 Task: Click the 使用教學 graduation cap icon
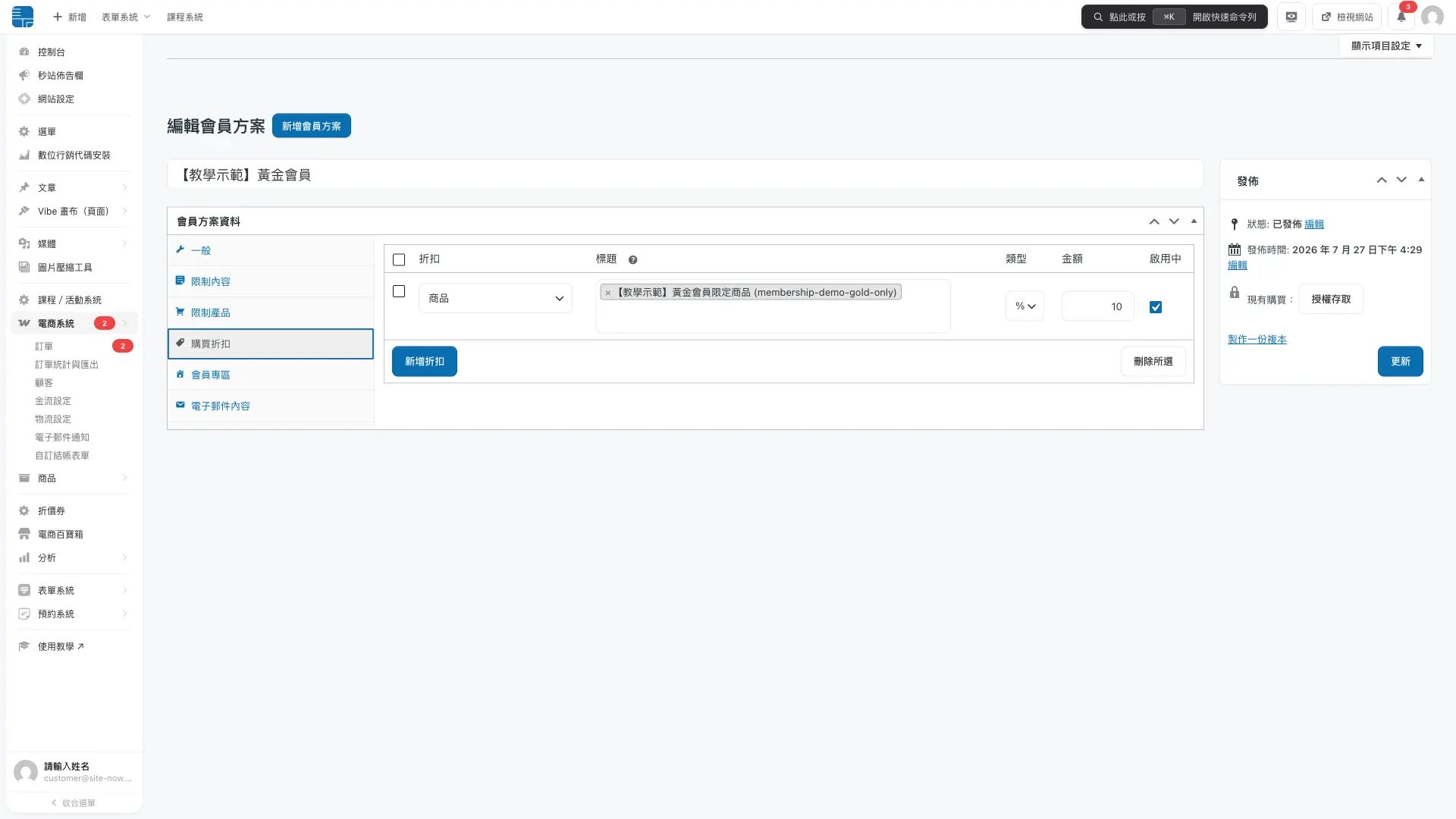point(24,647)
